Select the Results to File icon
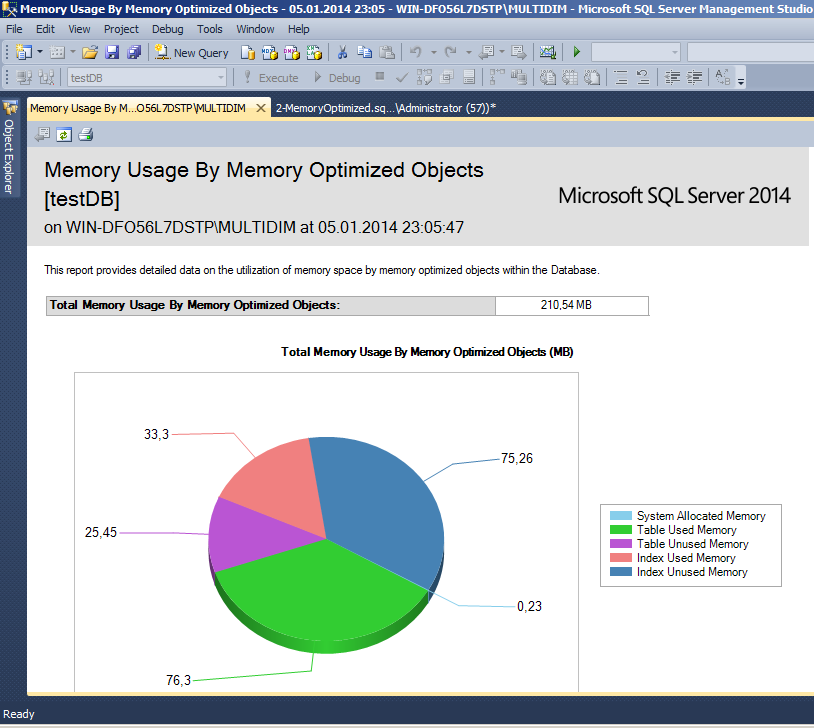This screenshot has width=814, height=728. click(592, 77)
